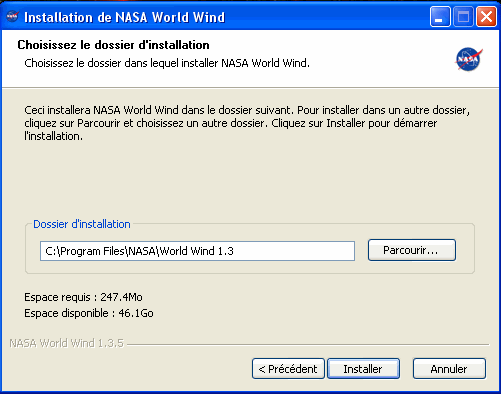Viewport: 501px width, 394px height.
Task: Click the 'NASA World Wind 1.3.5' version text
Action: [66, 343]
